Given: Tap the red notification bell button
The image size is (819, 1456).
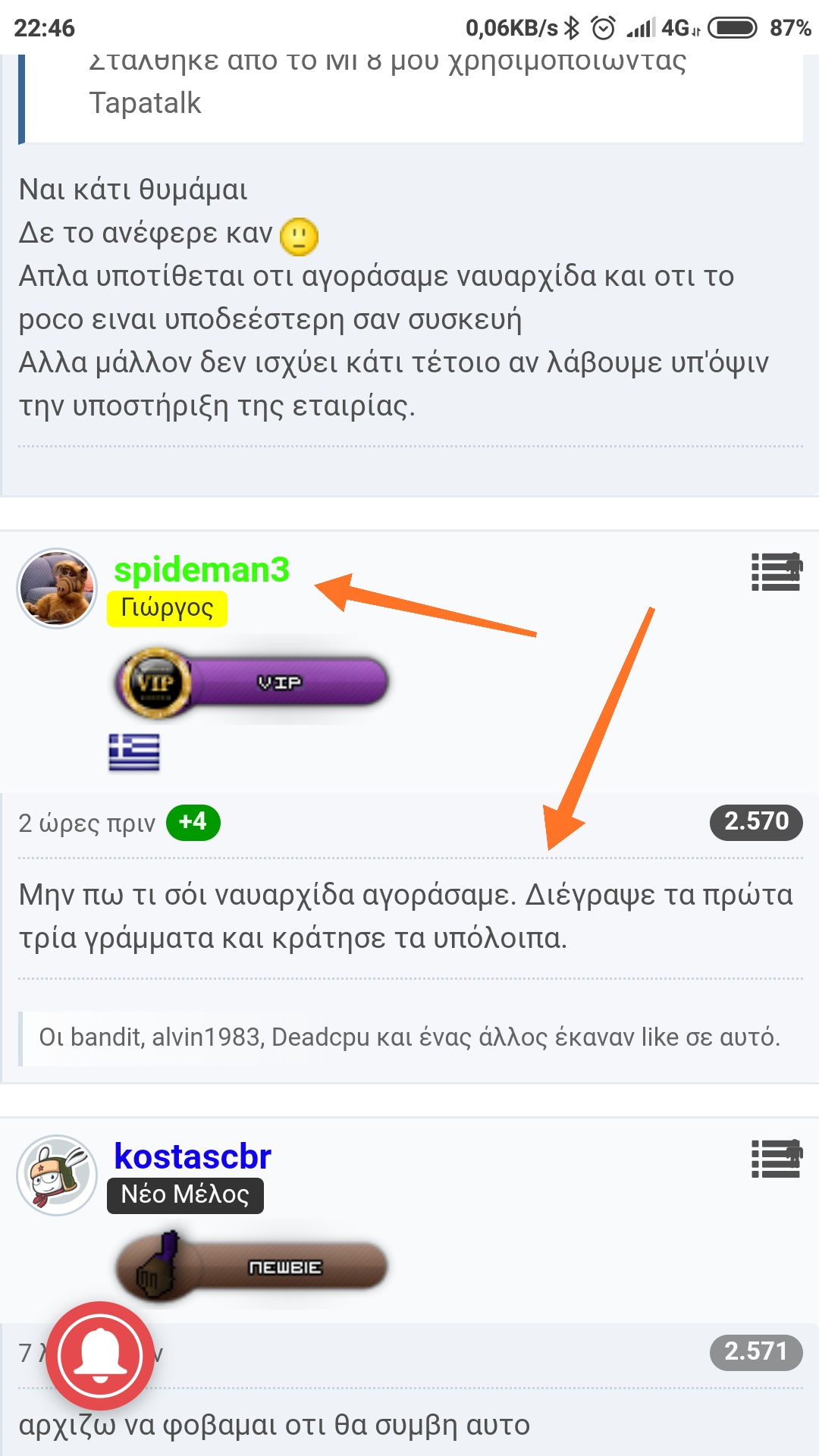Looking at the screenshot, I should (x=100, y=1355).
